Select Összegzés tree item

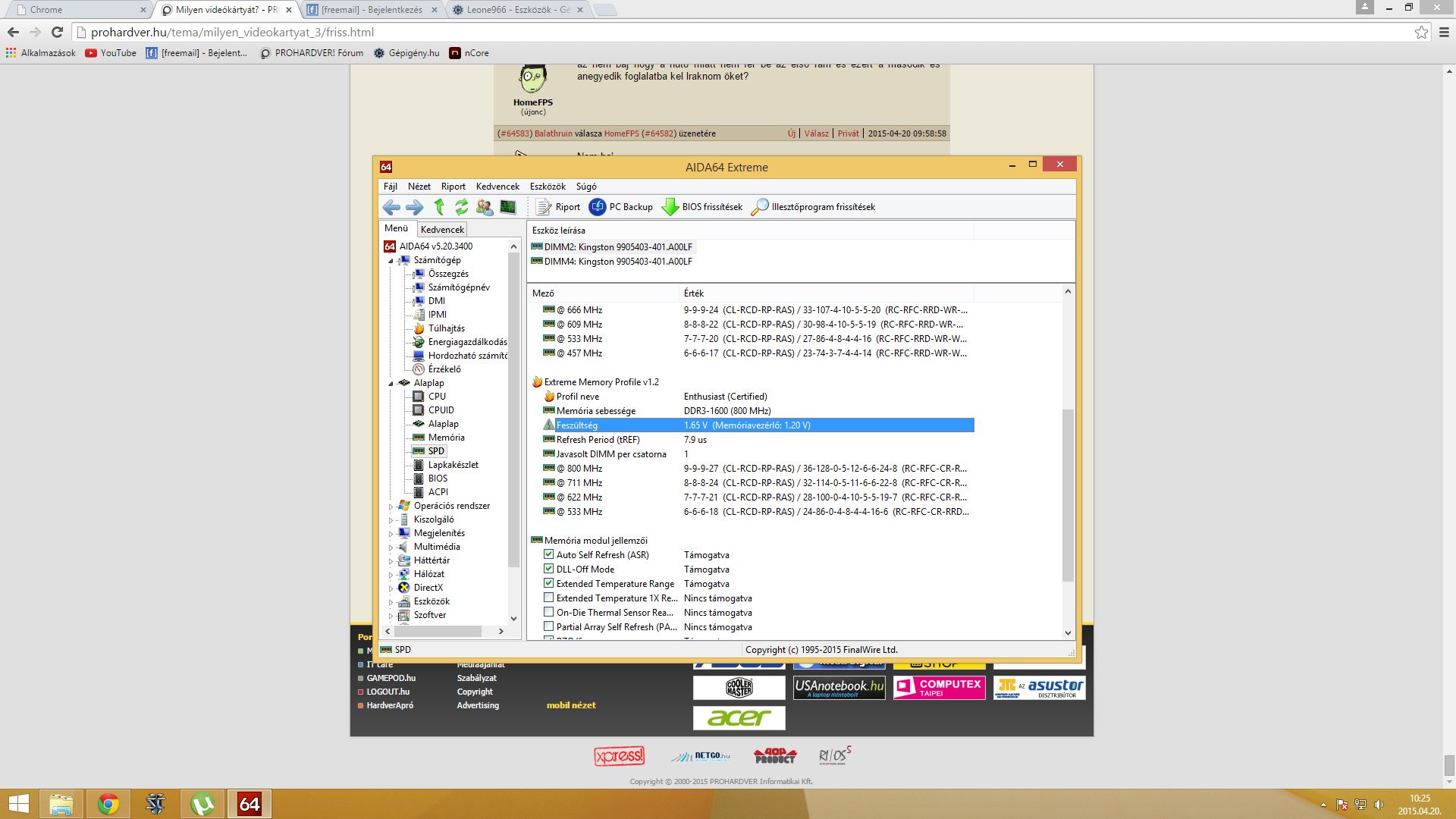(448, 274)
